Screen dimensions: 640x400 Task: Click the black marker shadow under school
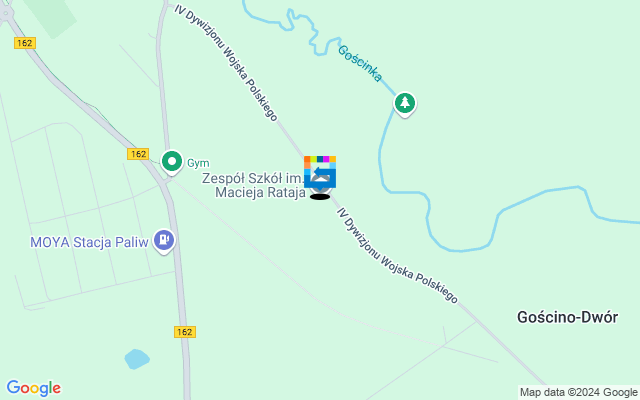[320, 197]
